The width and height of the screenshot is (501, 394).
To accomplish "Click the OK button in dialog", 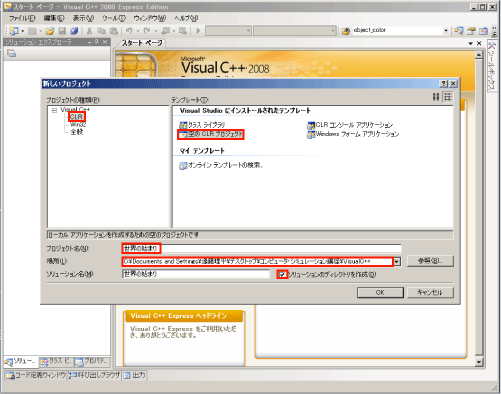I will tap(380, 293).
